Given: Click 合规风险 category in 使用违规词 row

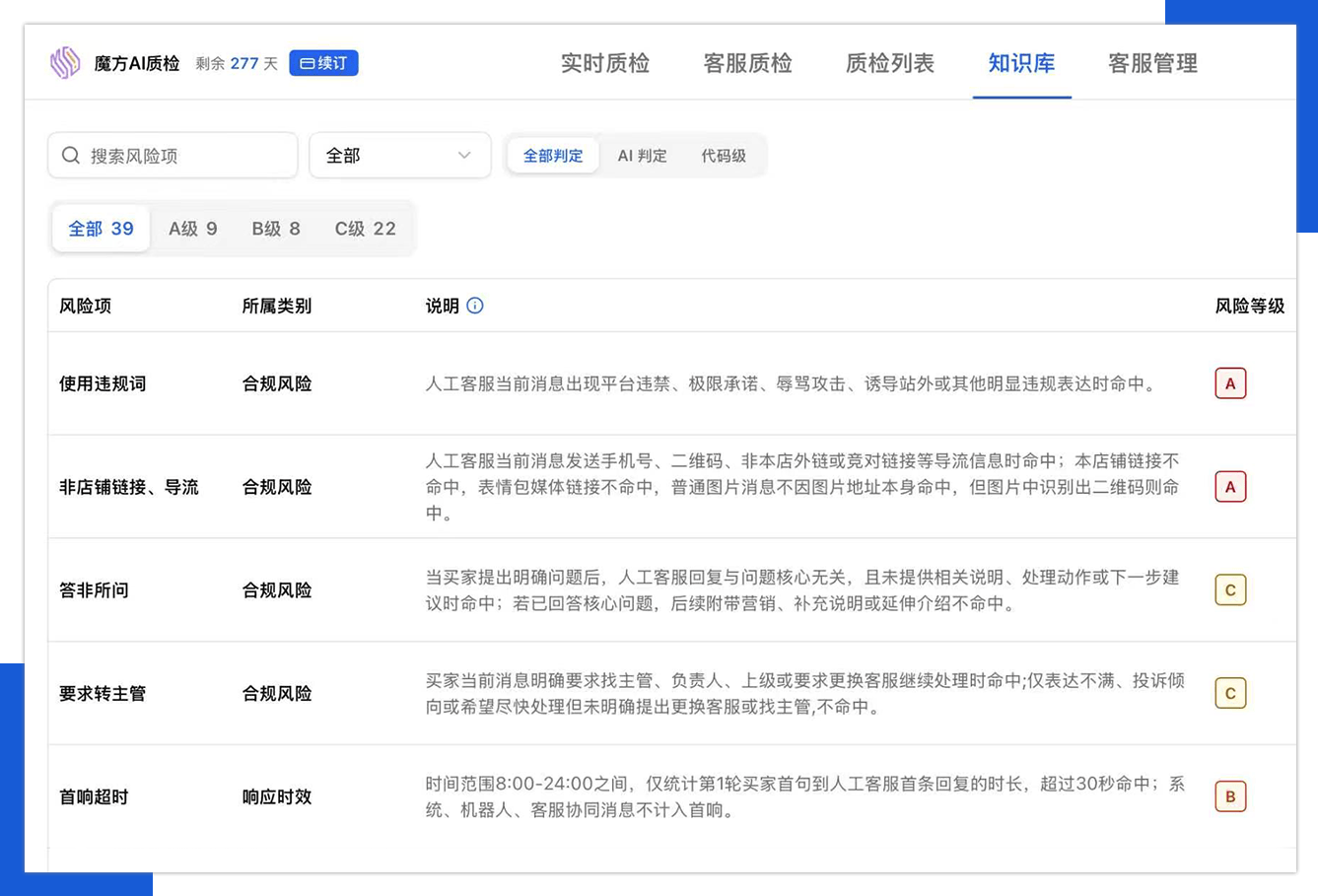Looking at the screenshot, I should [277, 383].
